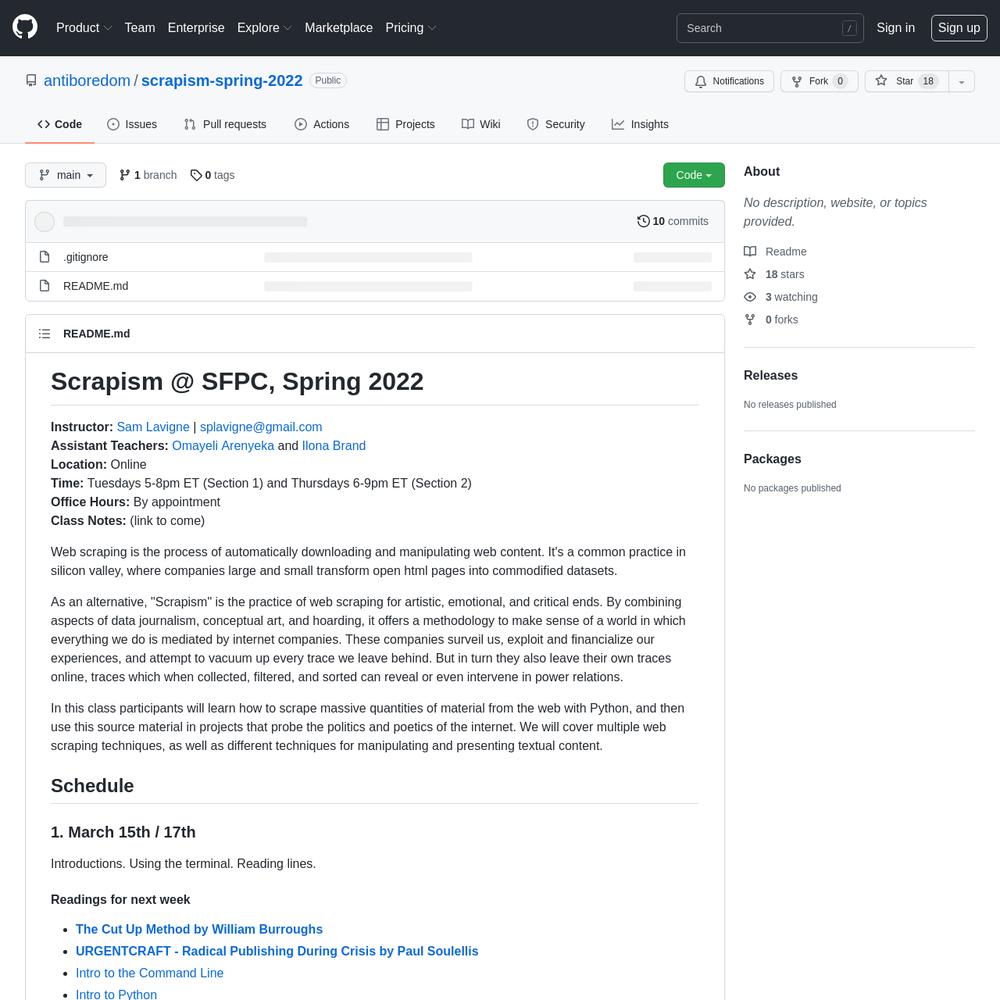Open the 10 commits history link
This screenshot has height=1000, width=1000.
pyautogui.click(x=672, y=221)
